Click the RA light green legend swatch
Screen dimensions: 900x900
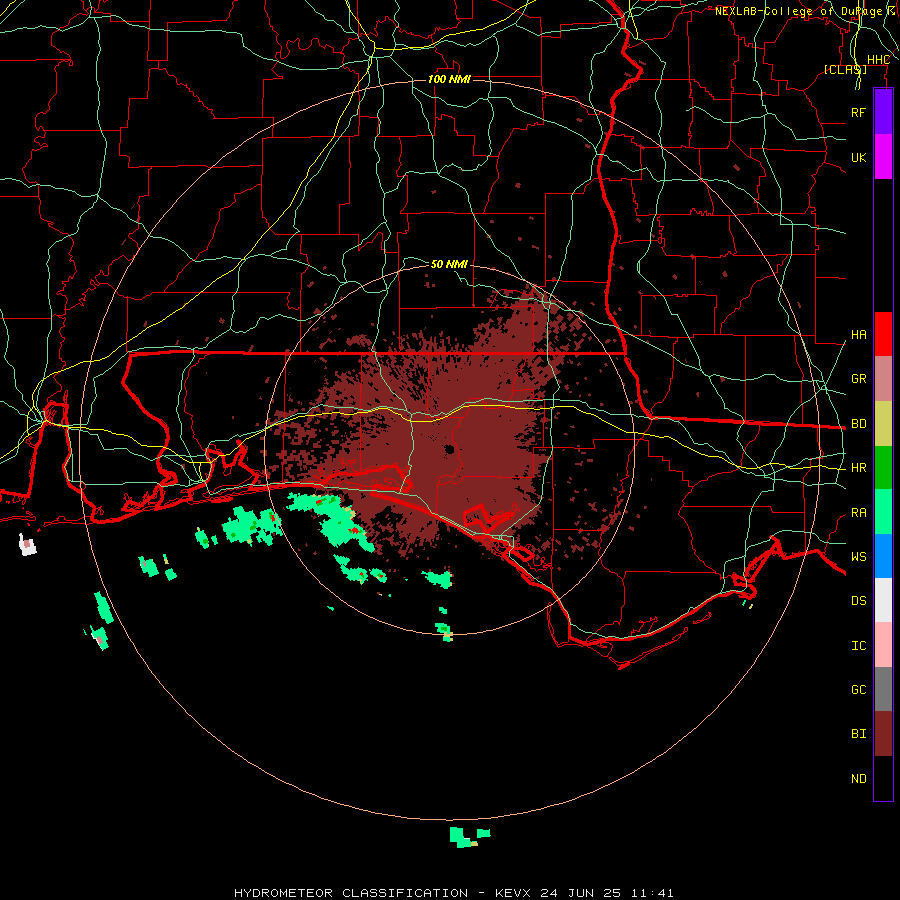(883, 512)
